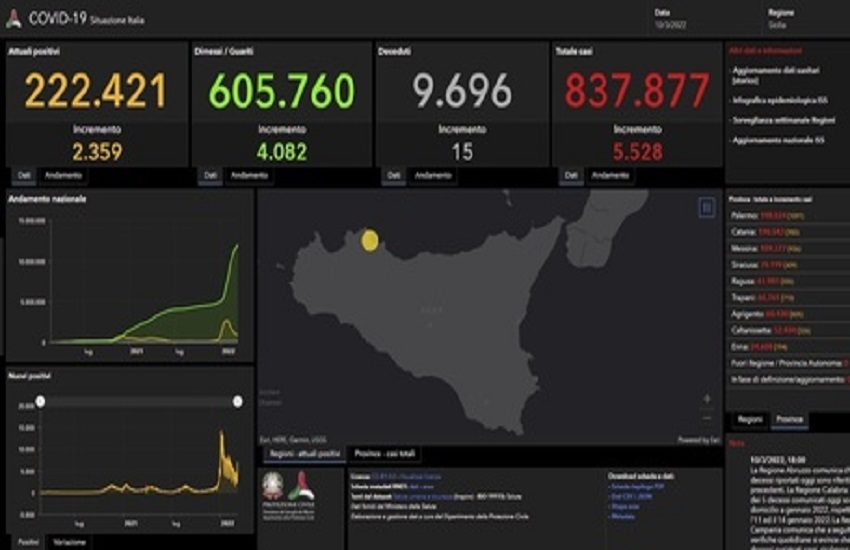Click the yellow circle marker on map

click(x=369, y=240)
